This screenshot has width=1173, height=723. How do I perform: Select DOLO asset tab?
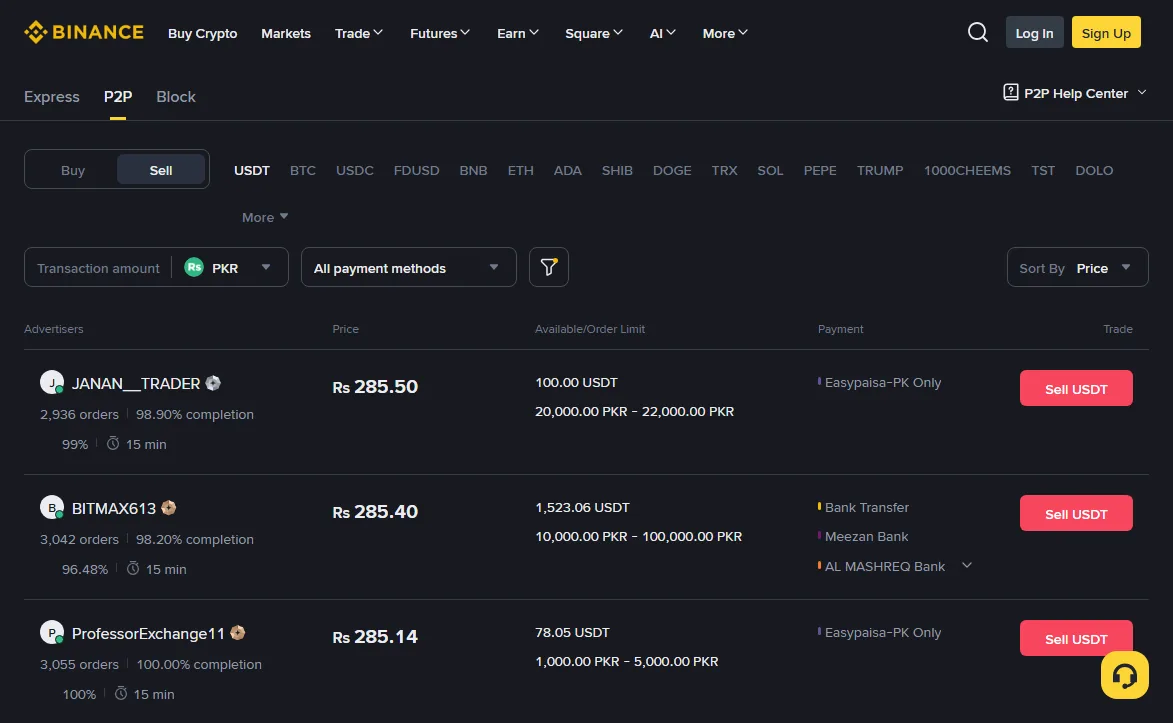coord(1094,170)
